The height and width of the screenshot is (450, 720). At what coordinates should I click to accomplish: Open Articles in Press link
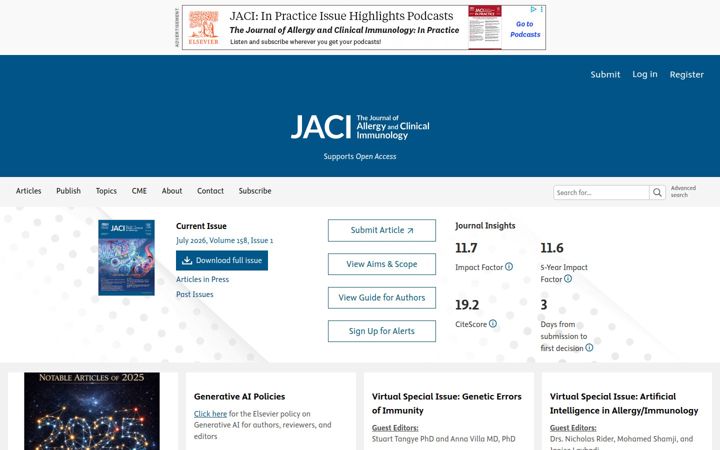202,279
